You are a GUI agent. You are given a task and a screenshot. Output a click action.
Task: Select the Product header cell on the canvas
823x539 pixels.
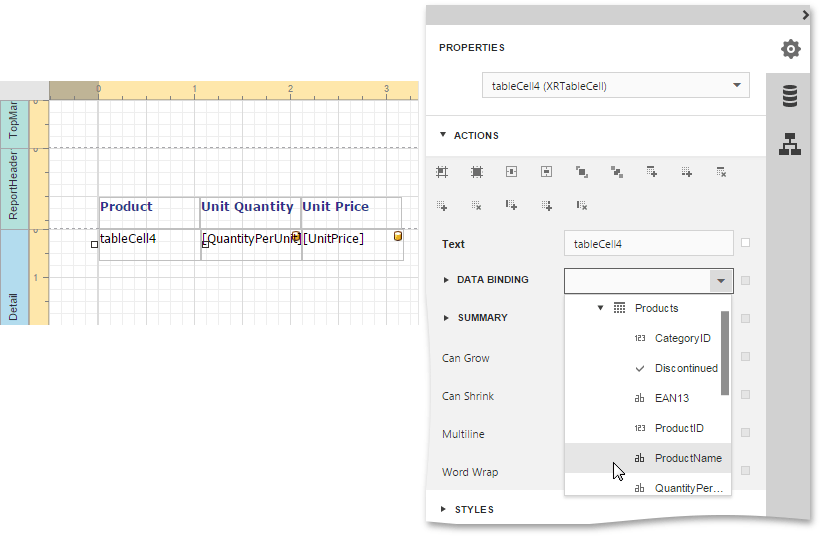coord(150,213)
